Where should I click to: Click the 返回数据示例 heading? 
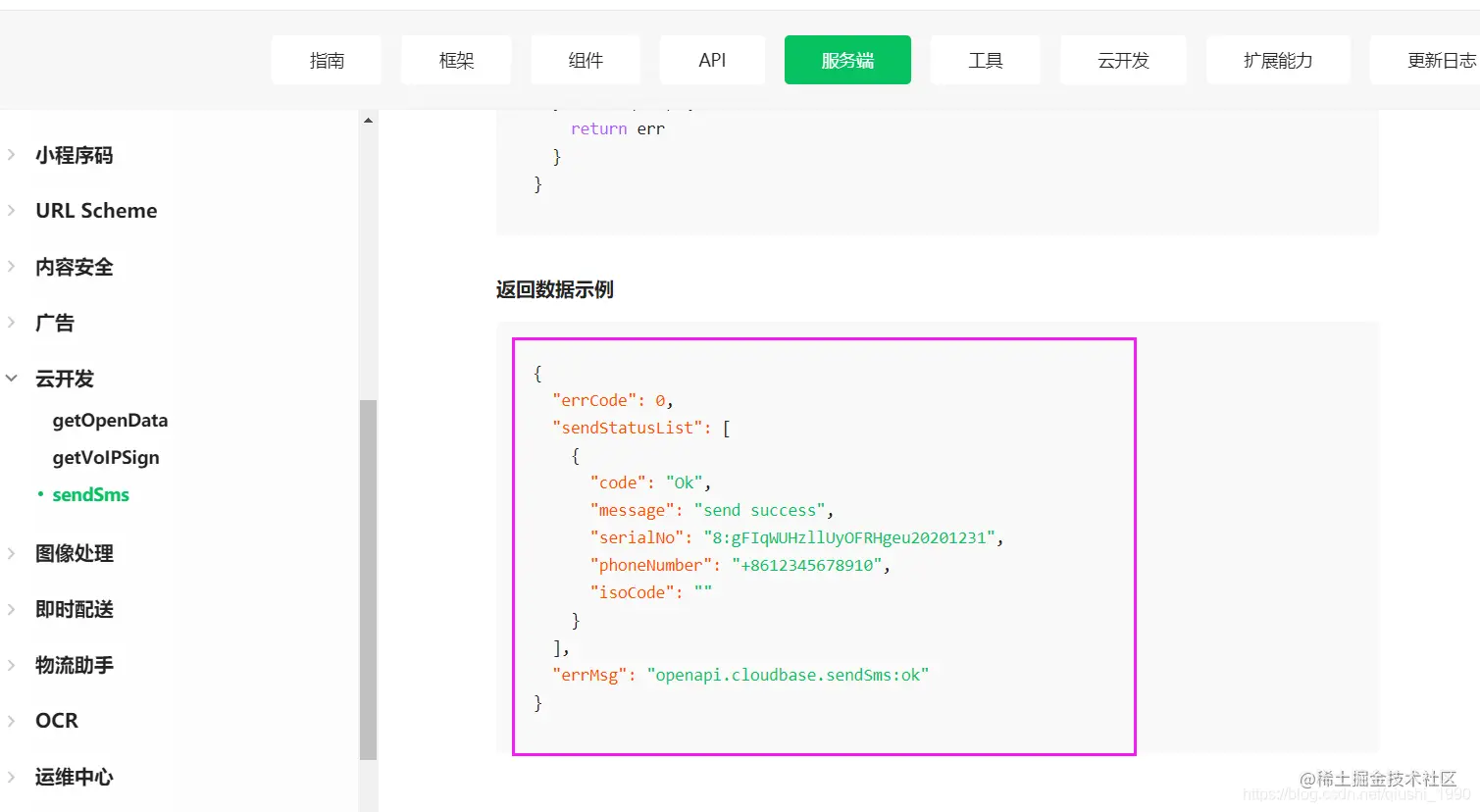pos(555,289)
